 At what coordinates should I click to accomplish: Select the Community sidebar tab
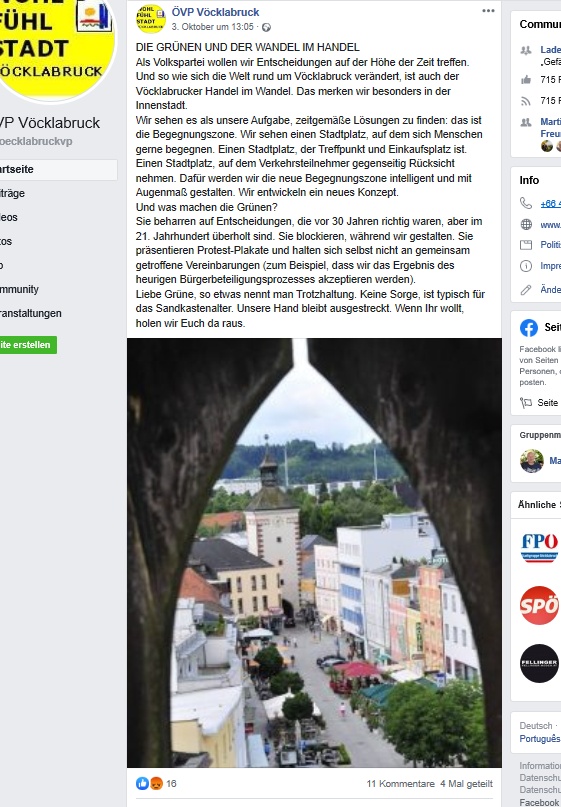(57, 289)
